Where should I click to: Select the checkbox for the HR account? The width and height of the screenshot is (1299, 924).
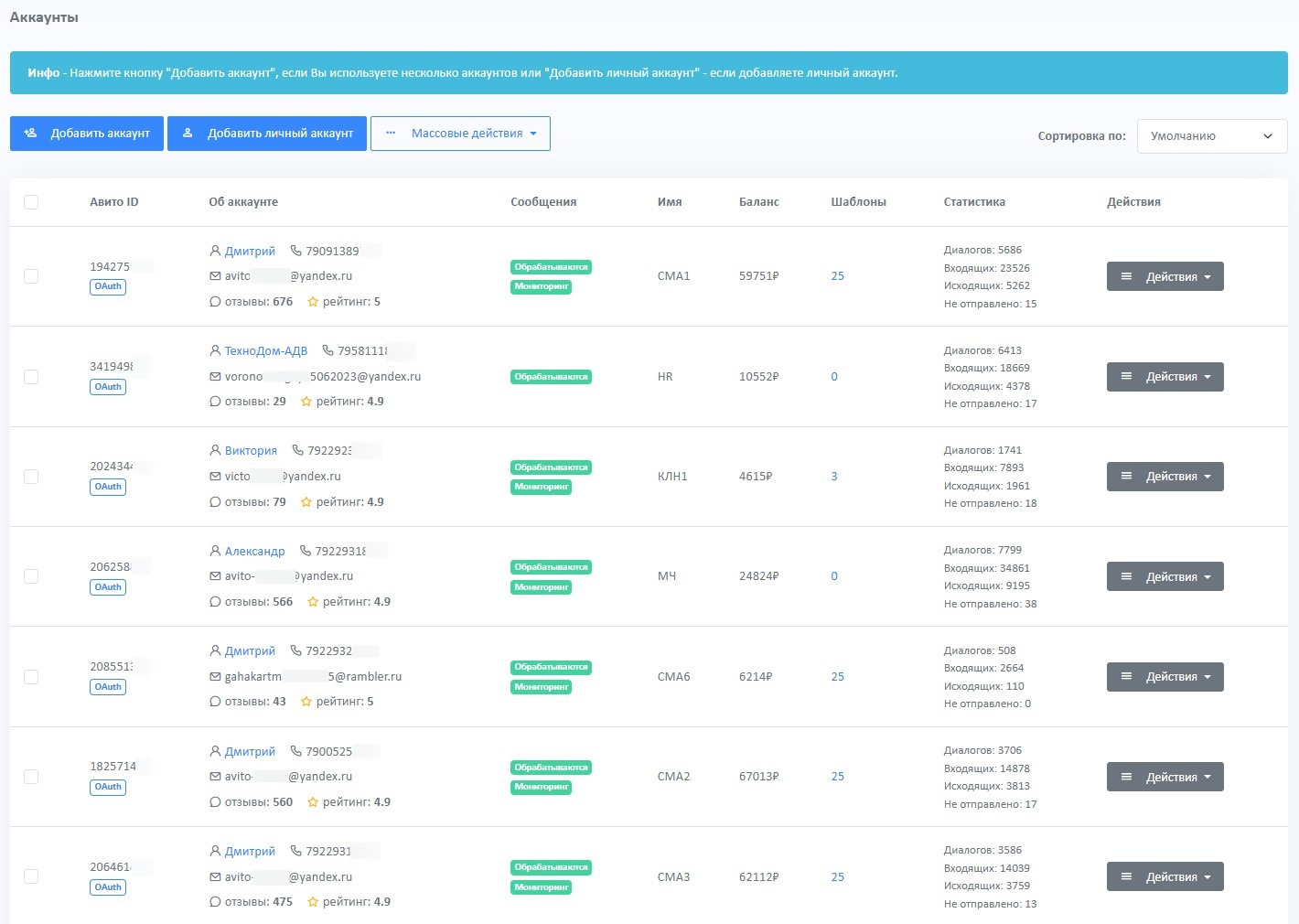coord(31,377)
